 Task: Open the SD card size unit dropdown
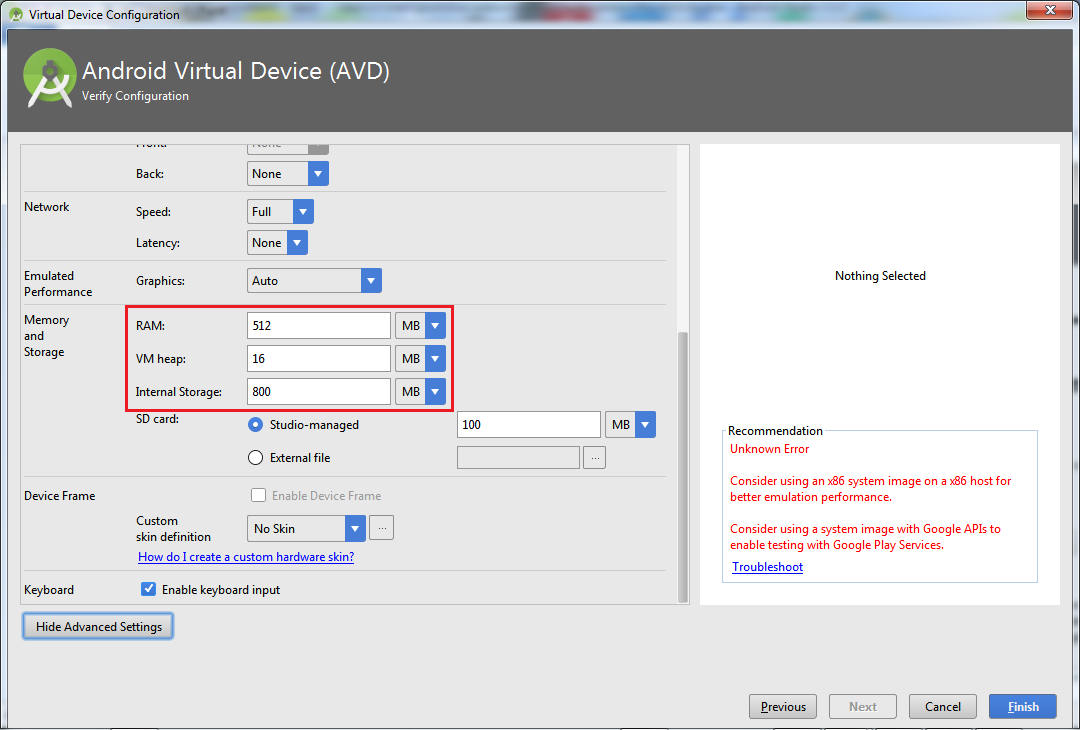(x=630, y=425)
